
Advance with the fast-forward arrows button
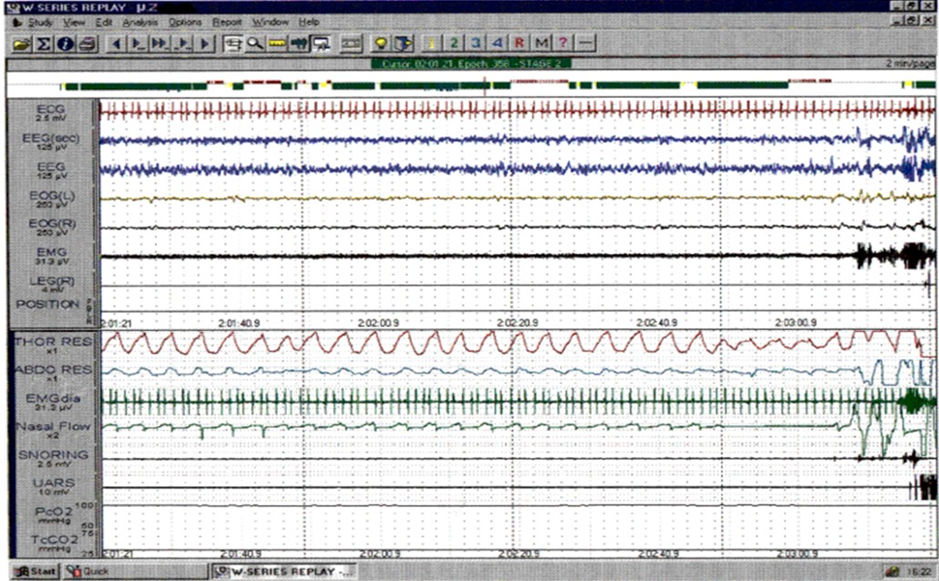160,44
